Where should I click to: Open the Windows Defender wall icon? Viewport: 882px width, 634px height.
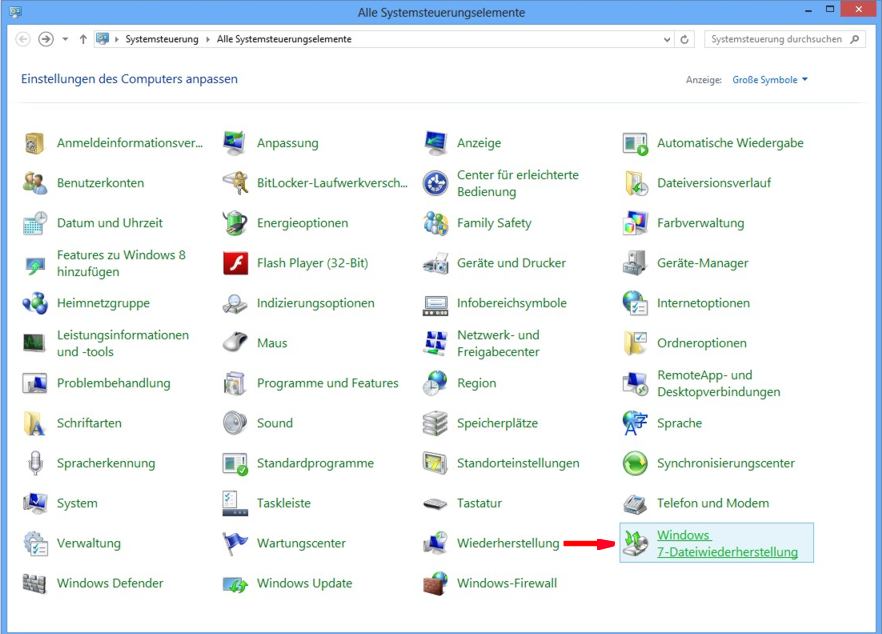(34, 583)
